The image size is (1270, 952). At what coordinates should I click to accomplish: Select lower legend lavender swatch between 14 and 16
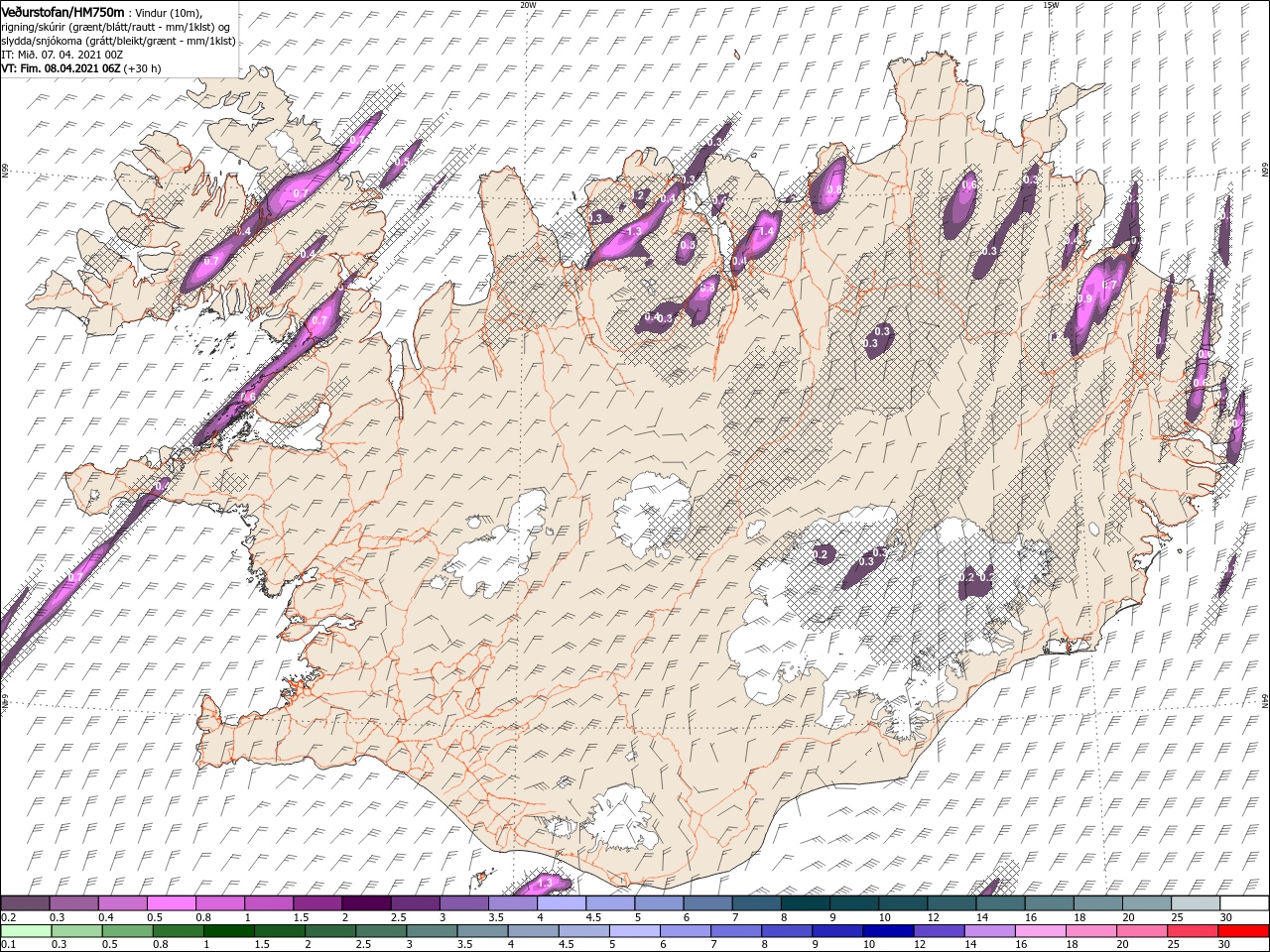click(x=991, y=931)
